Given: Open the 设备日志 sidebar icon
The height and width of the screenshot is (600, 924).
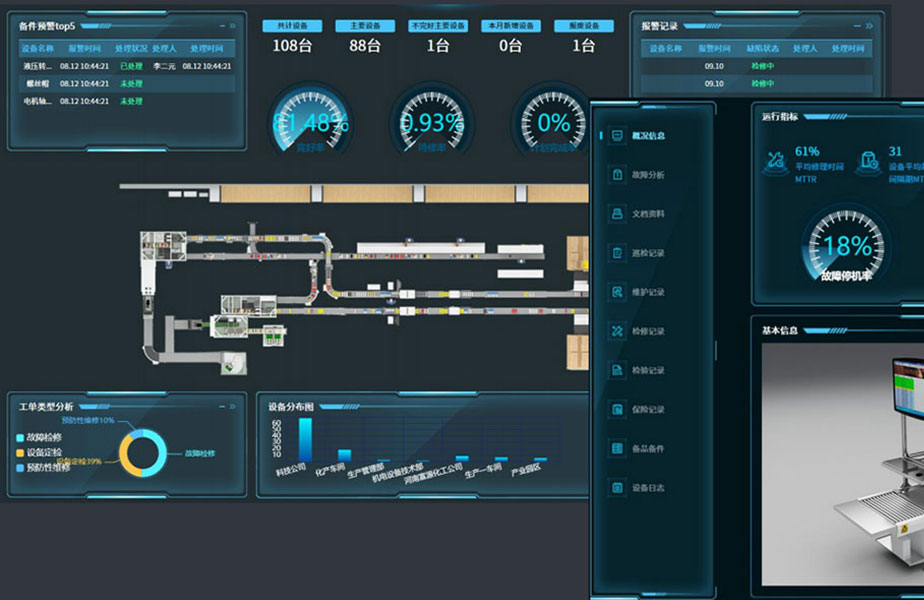Looking at the screenshot, I should [617, 487].
